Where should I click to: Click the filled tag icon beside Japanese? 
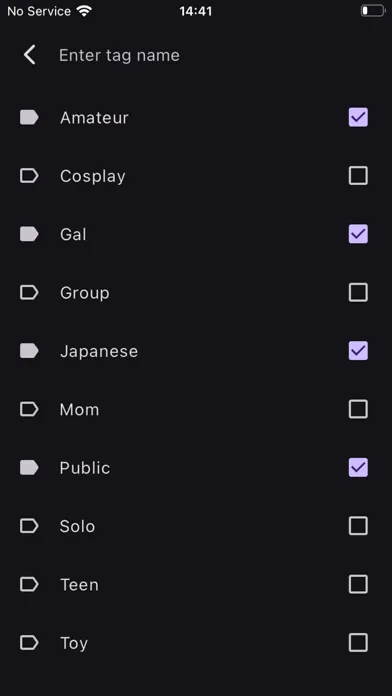point(29,351)
